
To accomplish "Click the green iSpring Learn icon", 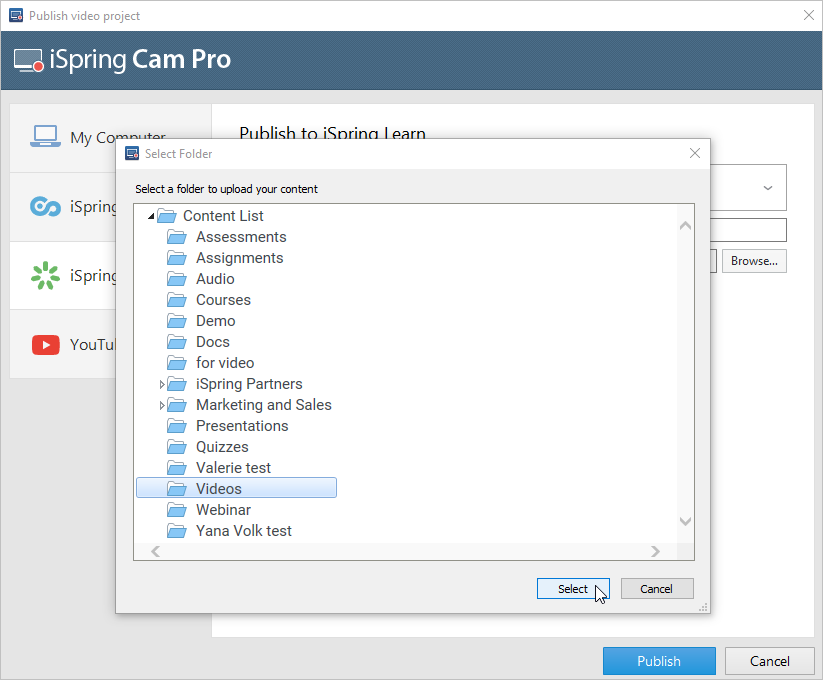I will (x=45, y=276).
